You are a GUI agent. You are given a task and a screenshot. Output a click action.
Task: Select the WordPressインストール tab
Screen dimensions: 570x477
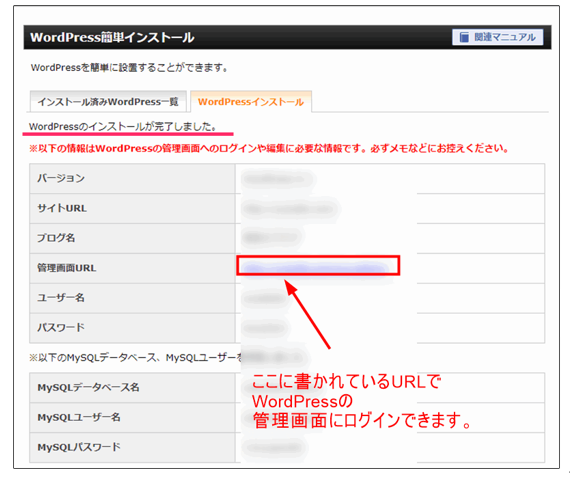click(251, 102)
